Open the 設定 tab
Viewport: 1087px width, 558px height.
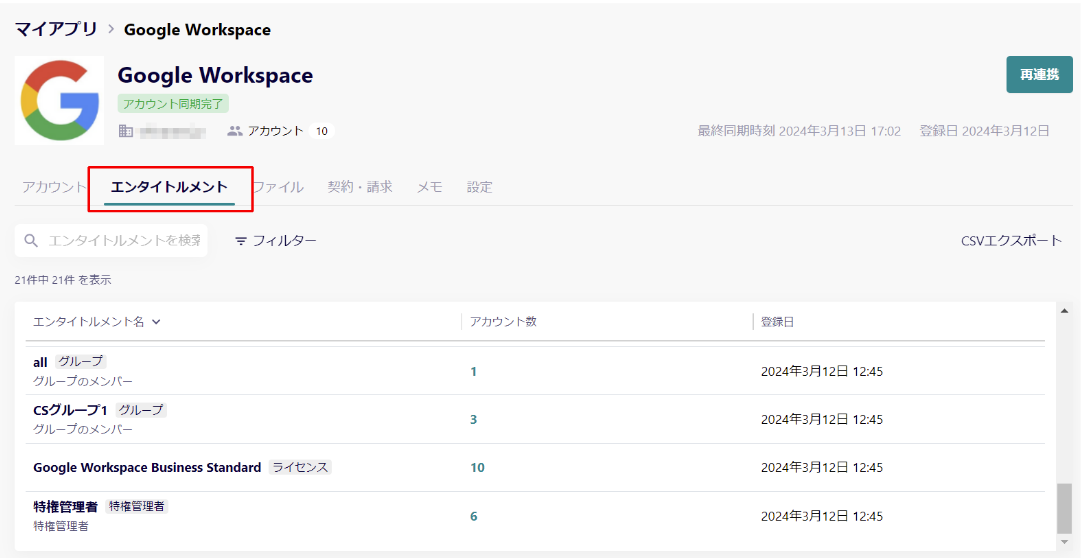pyautogui.click(x=480, y=187)
